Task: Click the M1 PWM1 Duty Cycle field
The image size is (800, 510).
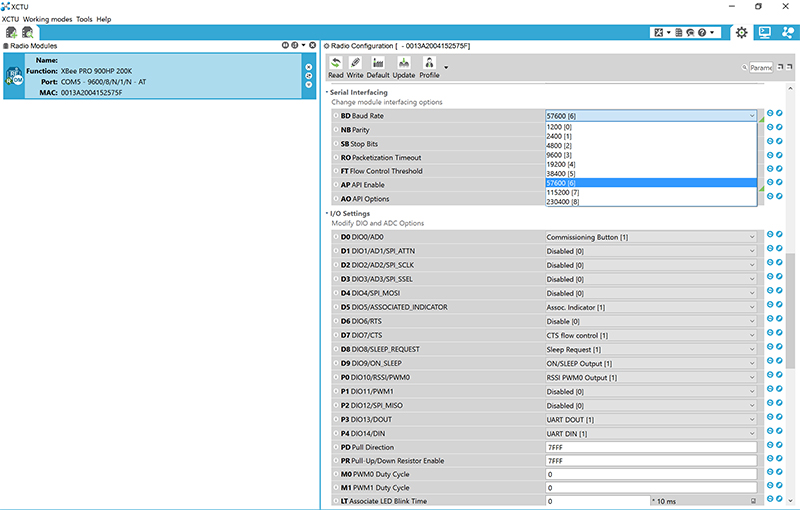Action: 651,488
